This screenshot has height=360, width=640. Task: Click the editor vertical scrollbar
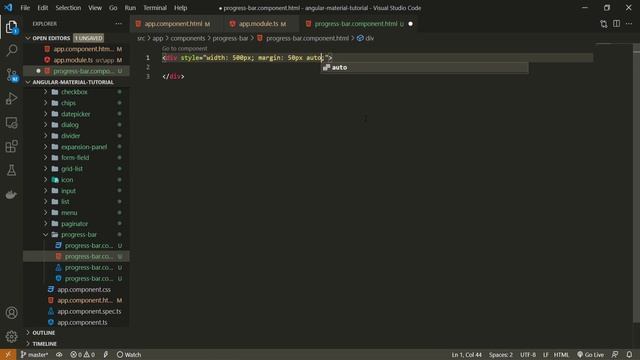click(x=636, y=184)
